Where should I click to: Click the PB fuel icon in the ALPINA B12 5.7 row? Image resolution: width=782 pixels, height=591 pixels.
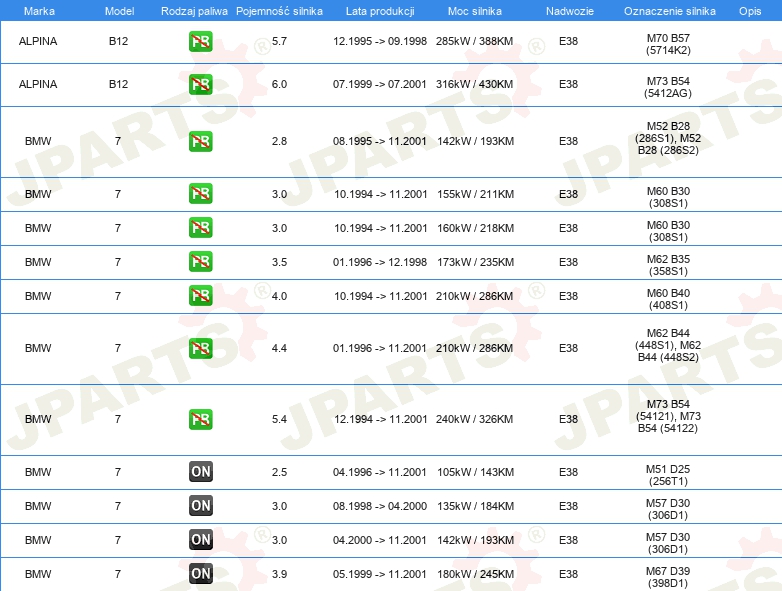(200, 41)
